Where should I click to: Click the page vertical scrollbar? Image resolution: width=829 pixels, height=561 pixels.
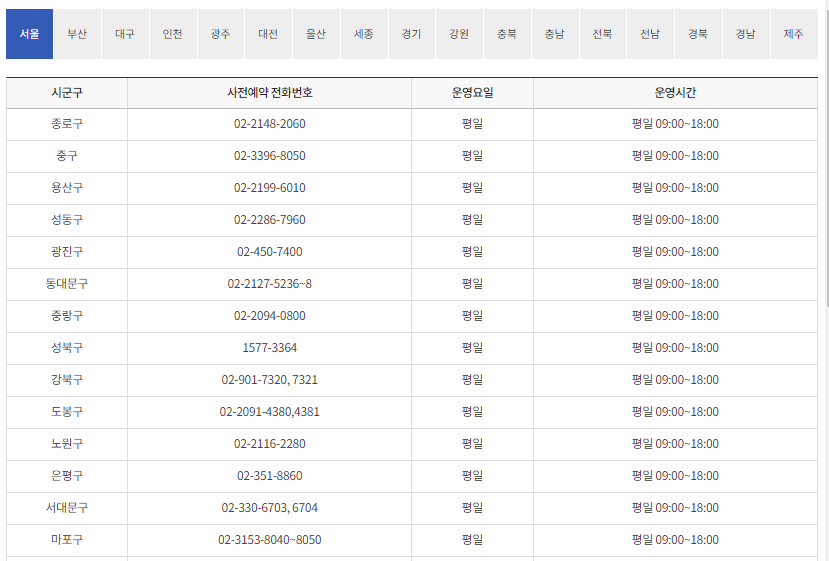click(x=826, y=159)
